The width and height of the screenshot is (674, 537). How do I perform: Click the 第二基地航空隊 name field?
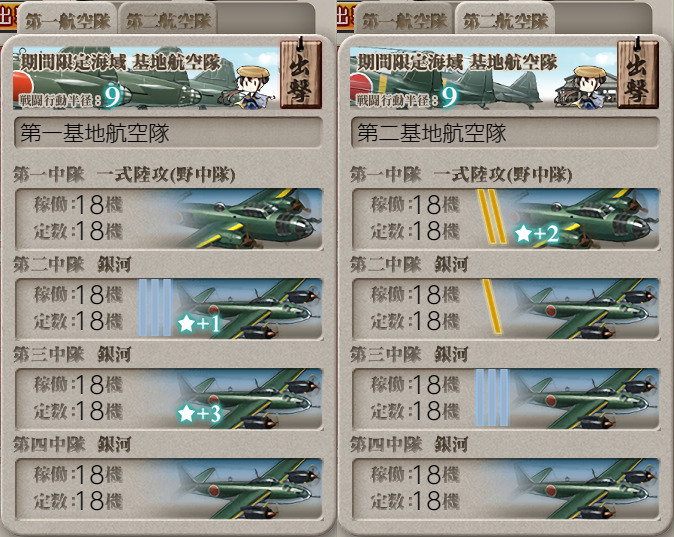505,133
